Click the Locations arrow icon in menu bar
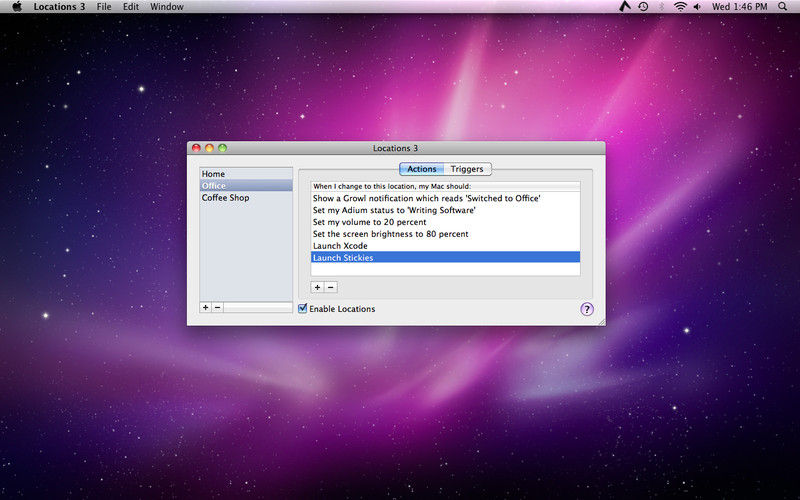800x500 pixels. (625, 7)
